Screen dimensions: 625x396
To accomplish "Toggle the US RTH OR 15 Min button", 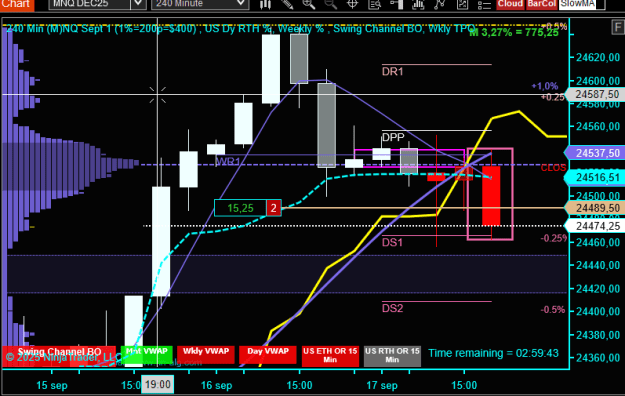I will 392,355.
